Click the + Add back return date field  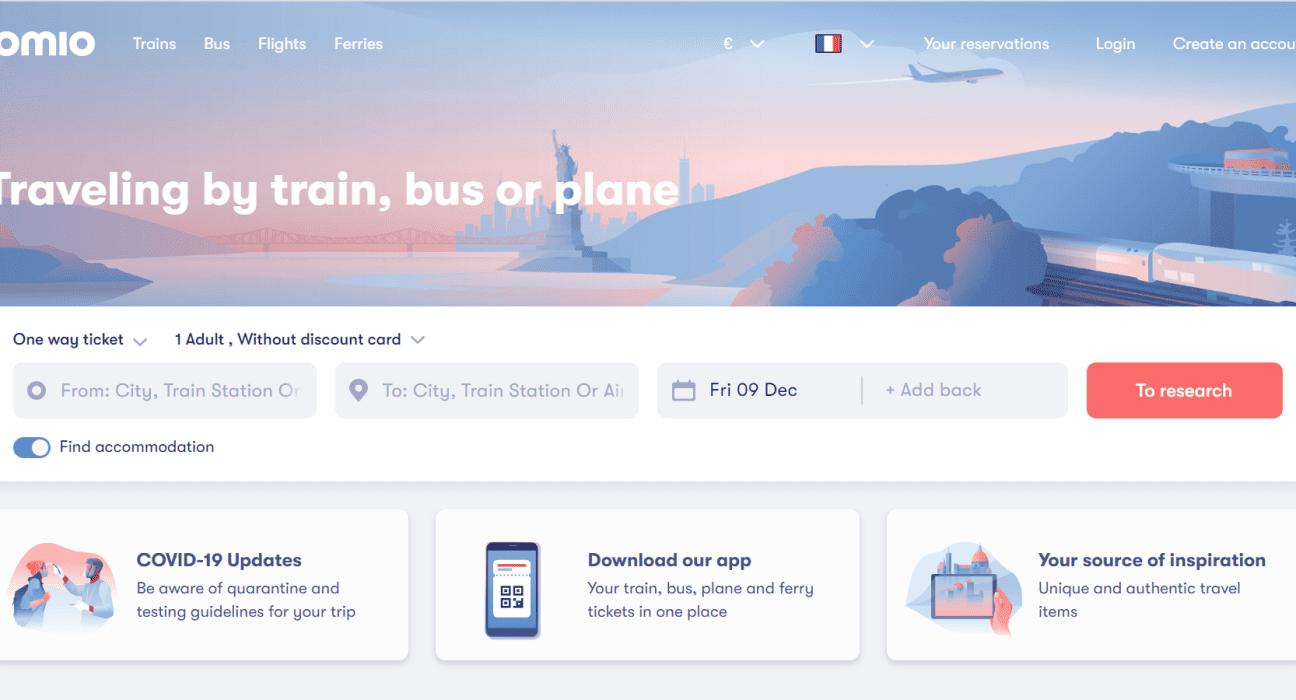pyautogui.click(x=964, y=391)
